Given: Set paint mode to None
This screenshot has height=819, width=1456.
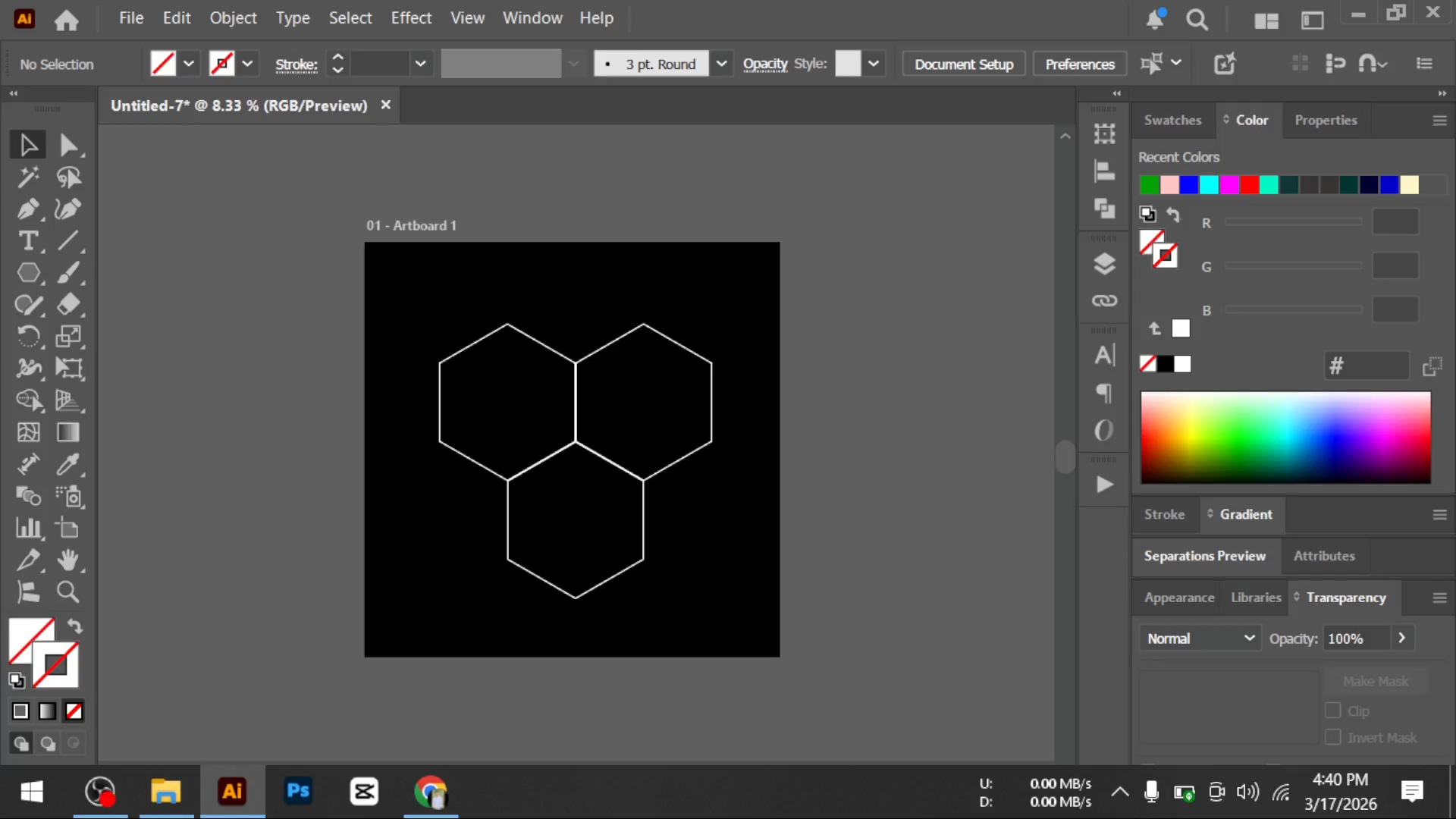Looking at the screenshot, I should [x=74, y=711].
